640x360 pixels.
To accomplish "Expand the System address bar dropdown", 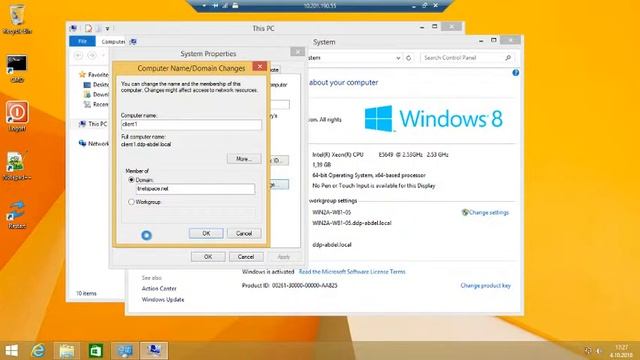I will point(398,58).
